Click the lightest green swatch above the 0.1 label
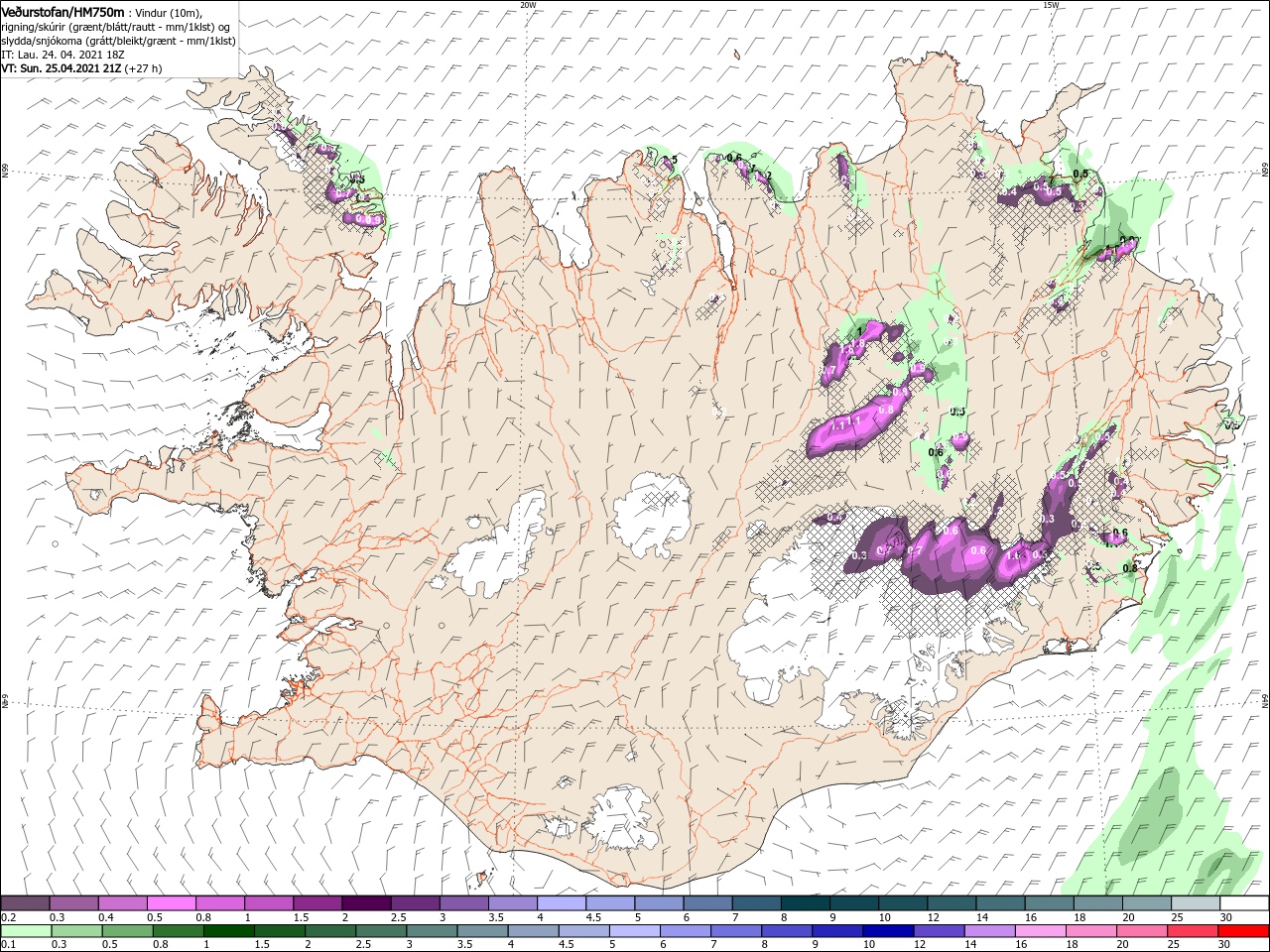This screenshot has width=1270, height=952. [27, 931]
